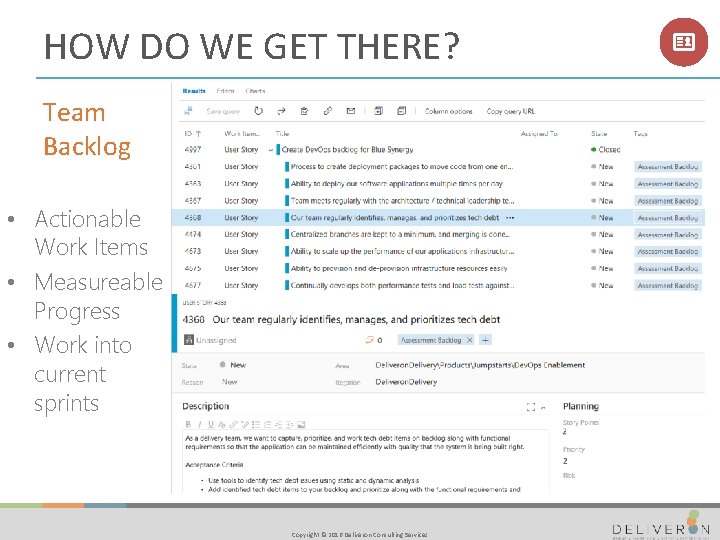Click into the Description text area

[366, 461]
